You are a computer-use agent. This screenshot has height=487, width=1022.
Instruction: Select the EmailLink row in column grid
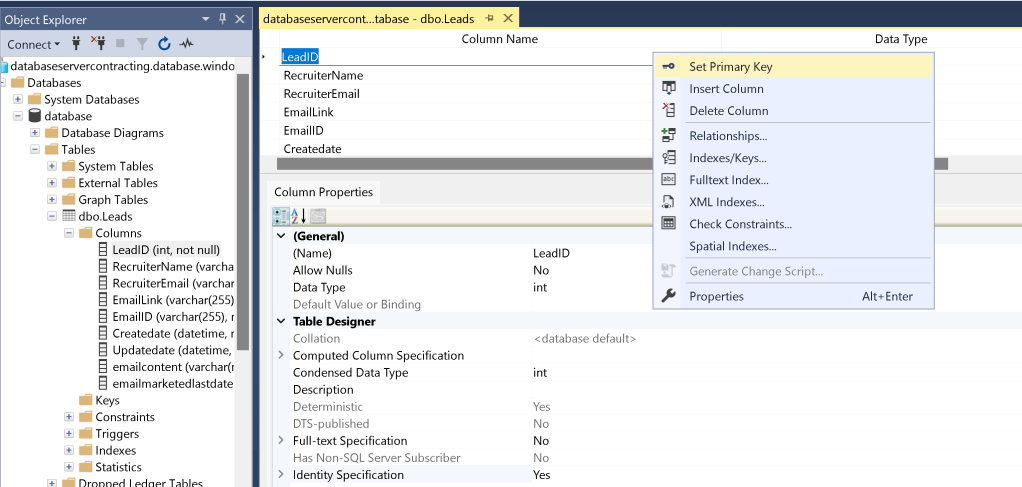tap(467, 112)
